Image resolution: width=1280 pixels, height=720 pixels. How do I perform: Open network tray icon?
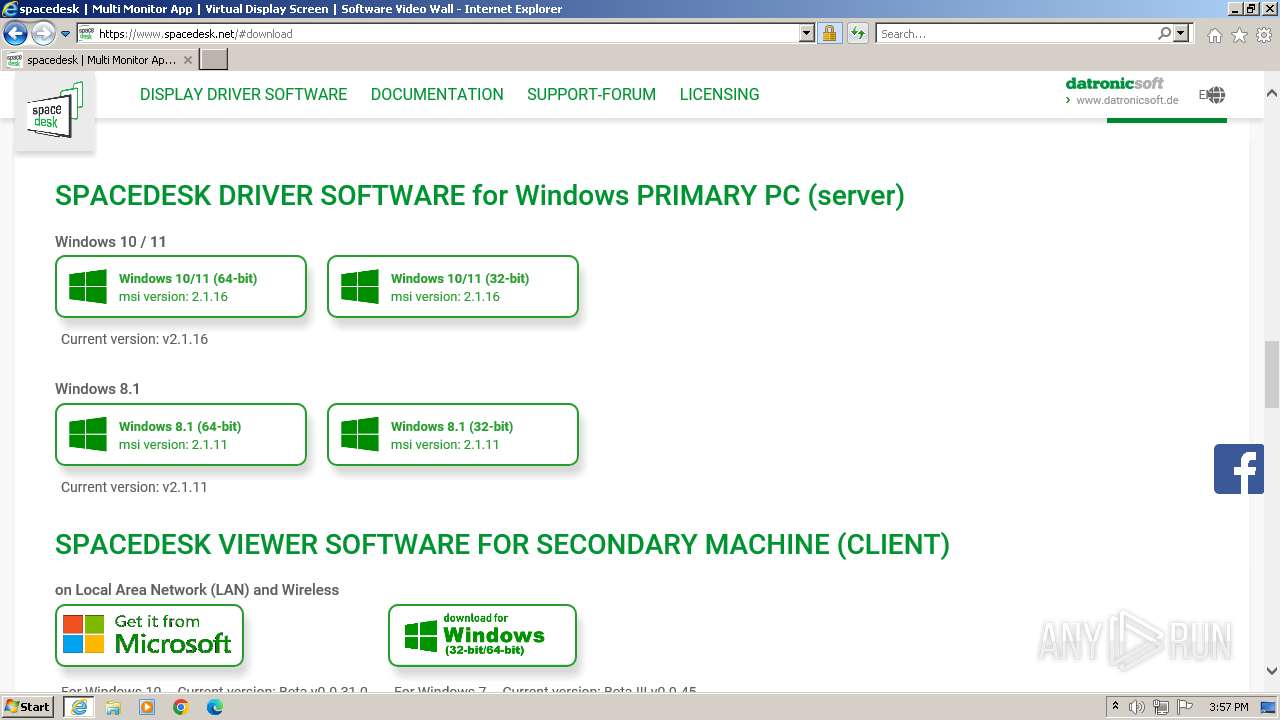coord(1161,707)
